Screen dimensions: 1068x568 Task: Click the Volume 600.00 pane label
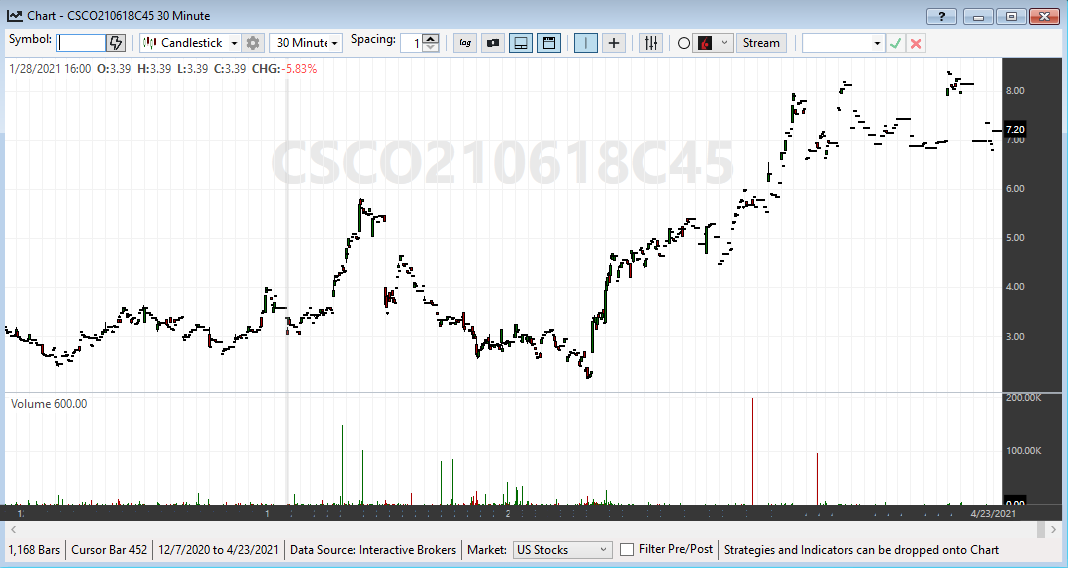tap(49, 404)
